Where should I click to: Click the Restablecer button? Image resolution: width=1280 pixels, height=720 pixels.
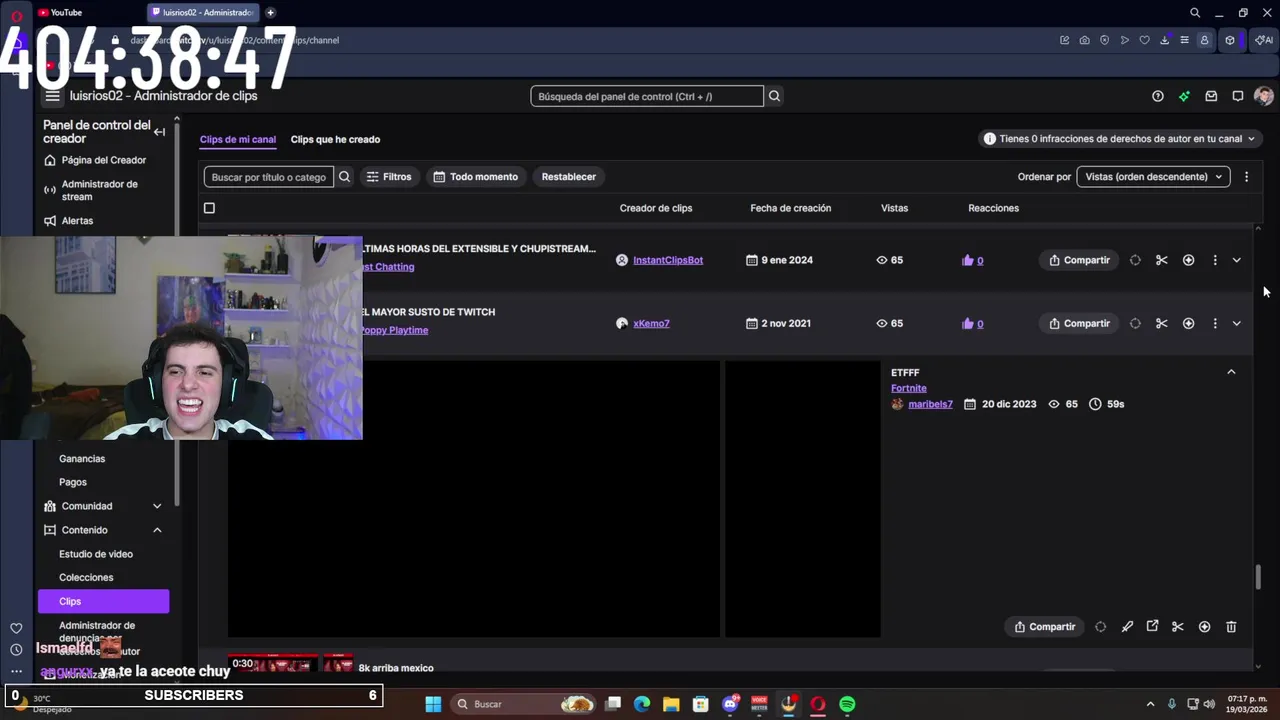pos(569,177)
